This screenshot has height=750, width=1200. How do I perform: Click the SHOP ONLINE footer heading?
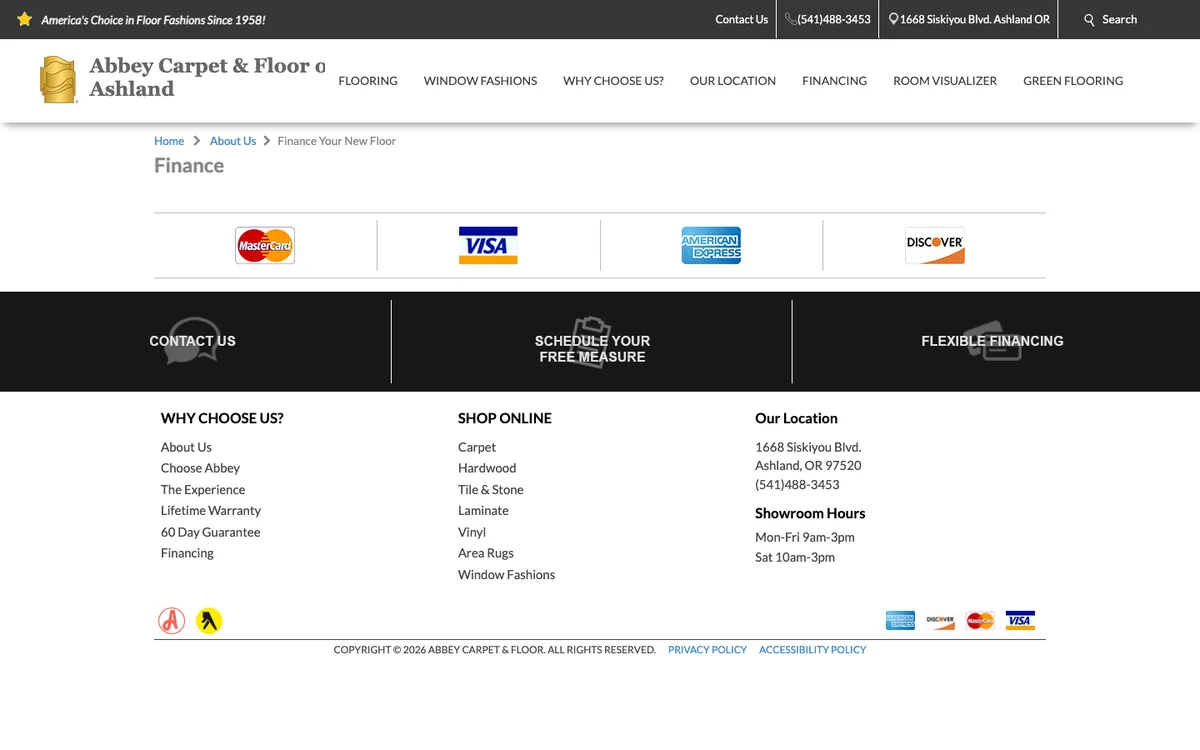click(x=505, y=418)
